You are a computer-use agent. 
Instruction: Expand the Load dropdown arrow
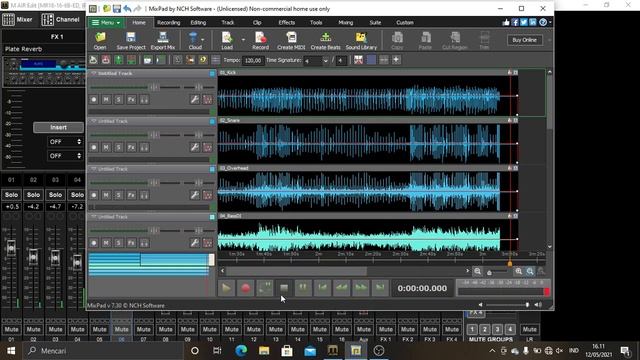(243, 40)
